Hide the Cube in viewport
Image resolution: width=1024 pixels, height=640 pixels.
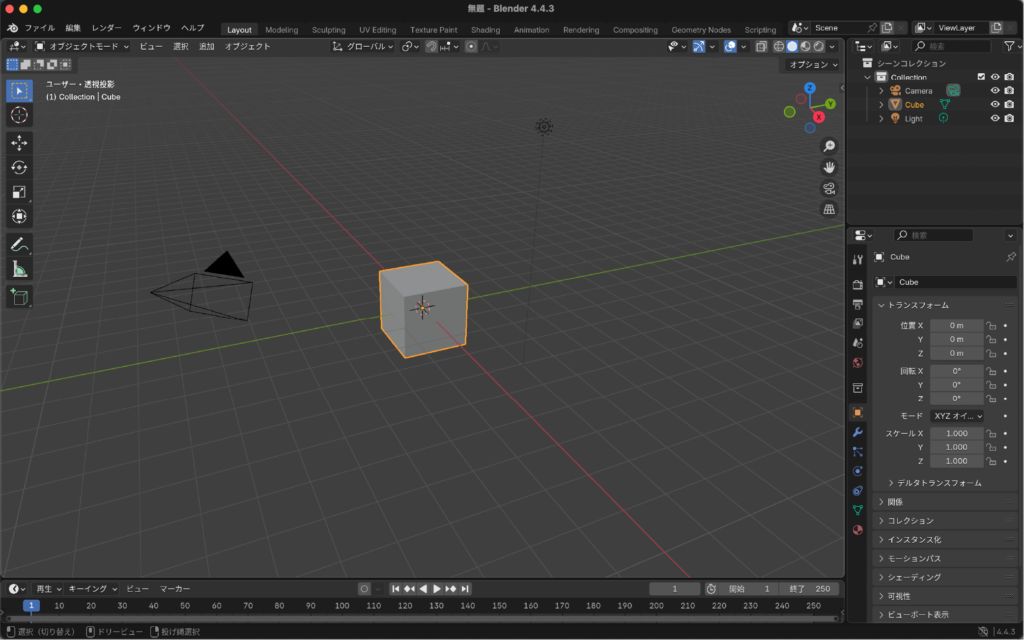[x=995, y=104]
